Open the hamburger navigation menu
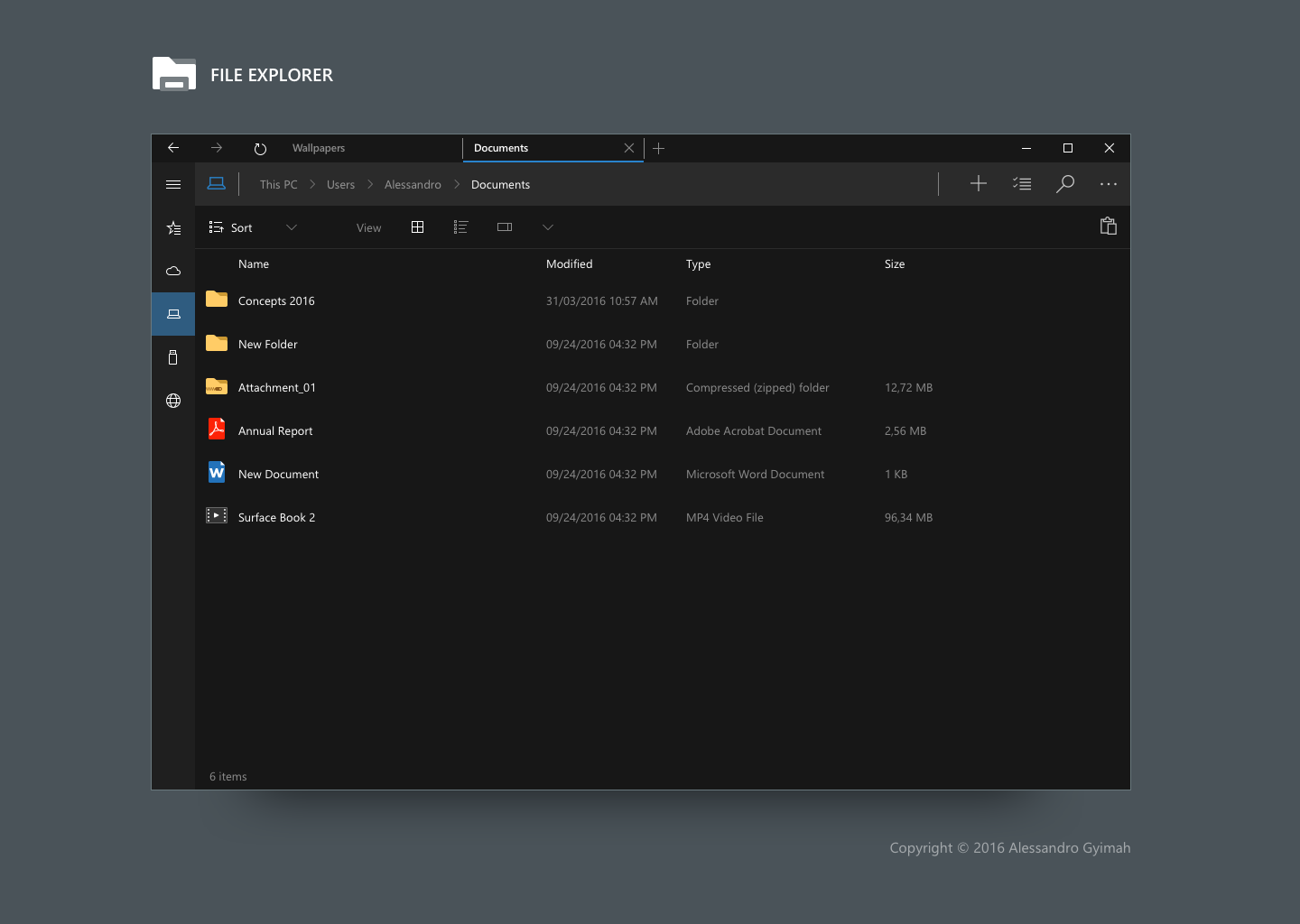Screen dimensions: 1300x924 pos(173,184)
